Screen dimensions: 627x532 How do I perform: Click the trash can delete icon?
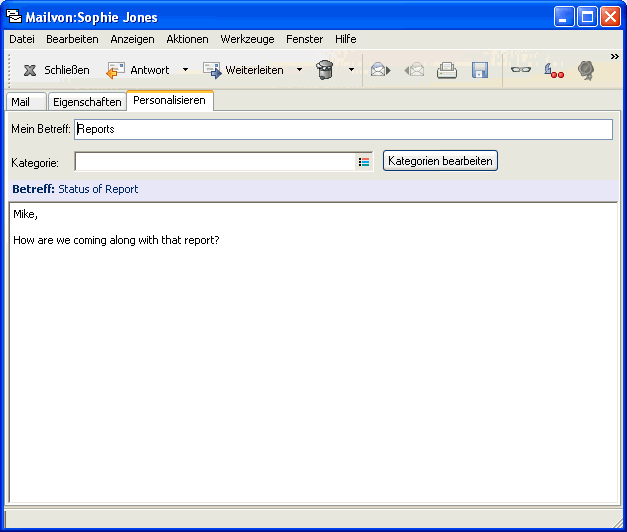(x=325, y=70)
